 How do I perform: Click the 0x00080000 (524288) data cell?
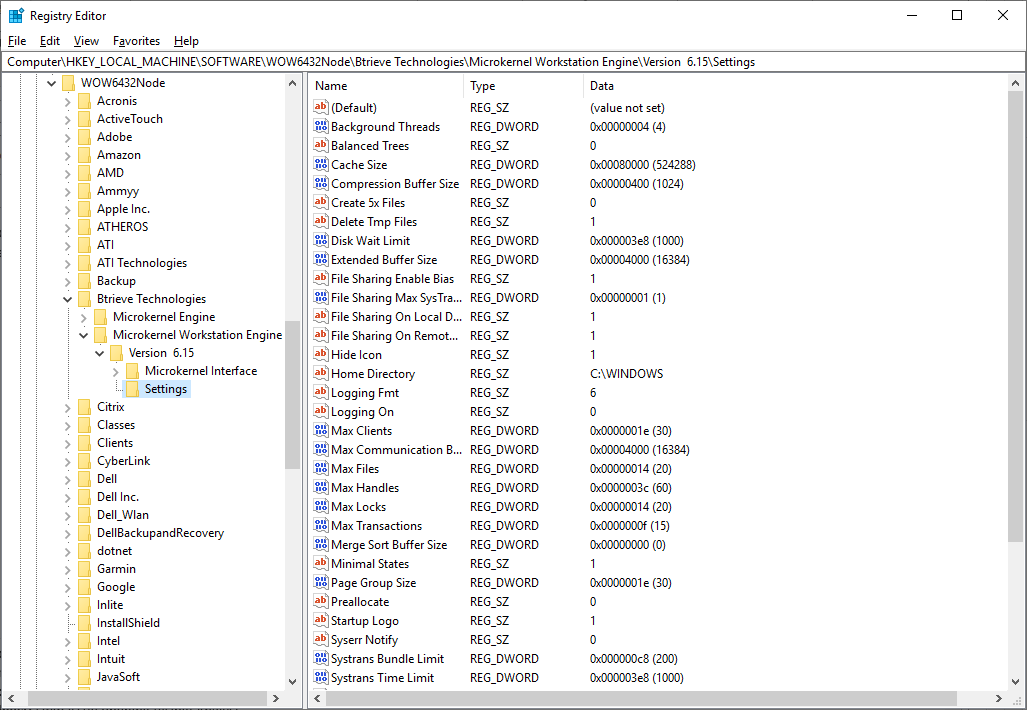pos(643,164)
